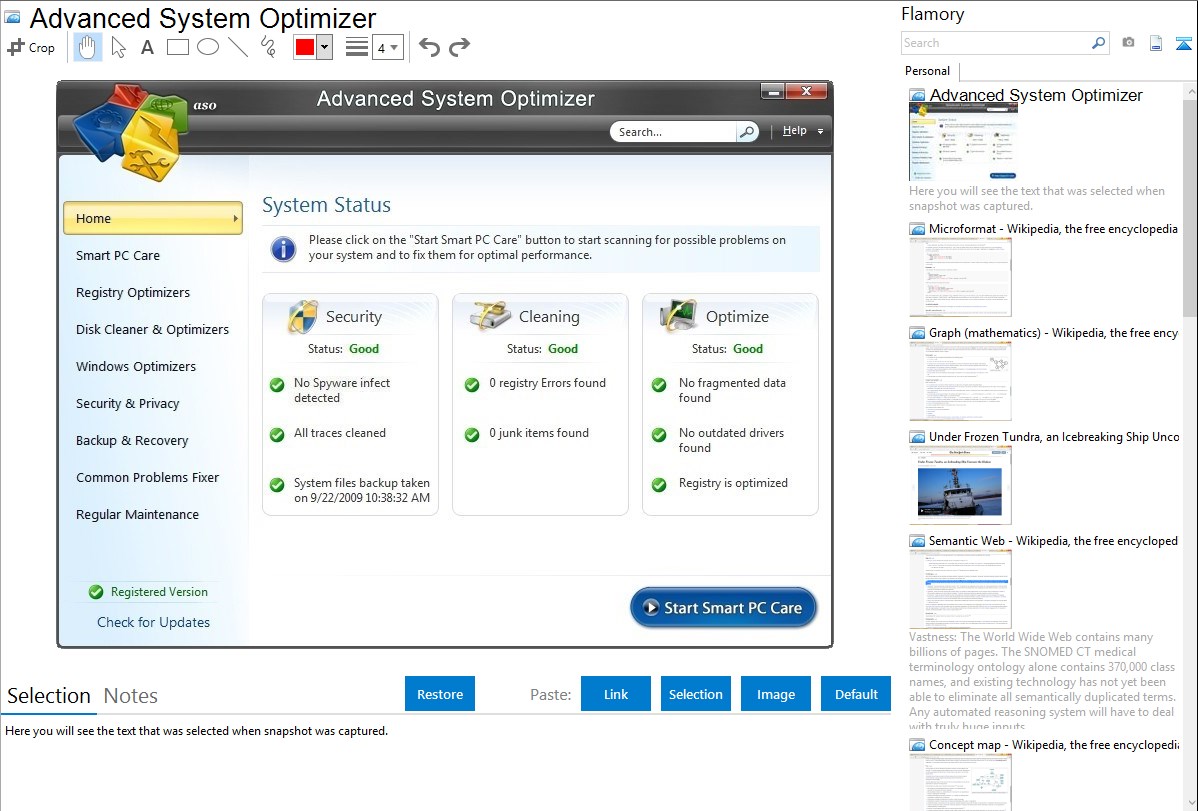Open Backup & Recovery section
The width and height of the screenshot is (1198, 811).
pos(132,441)
